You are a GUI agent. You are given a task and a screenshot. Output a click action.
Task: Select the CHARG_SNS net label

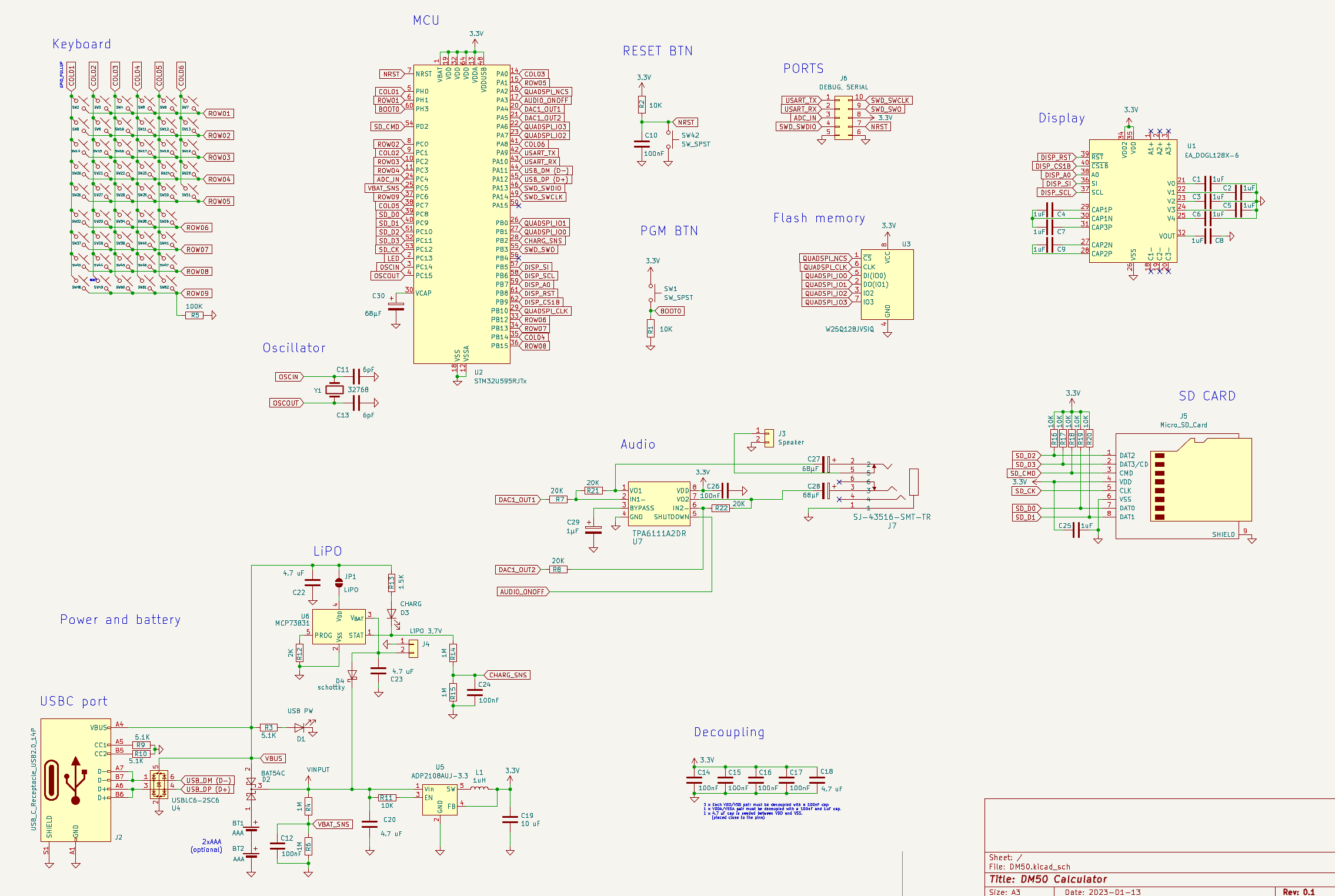(507, 675)
